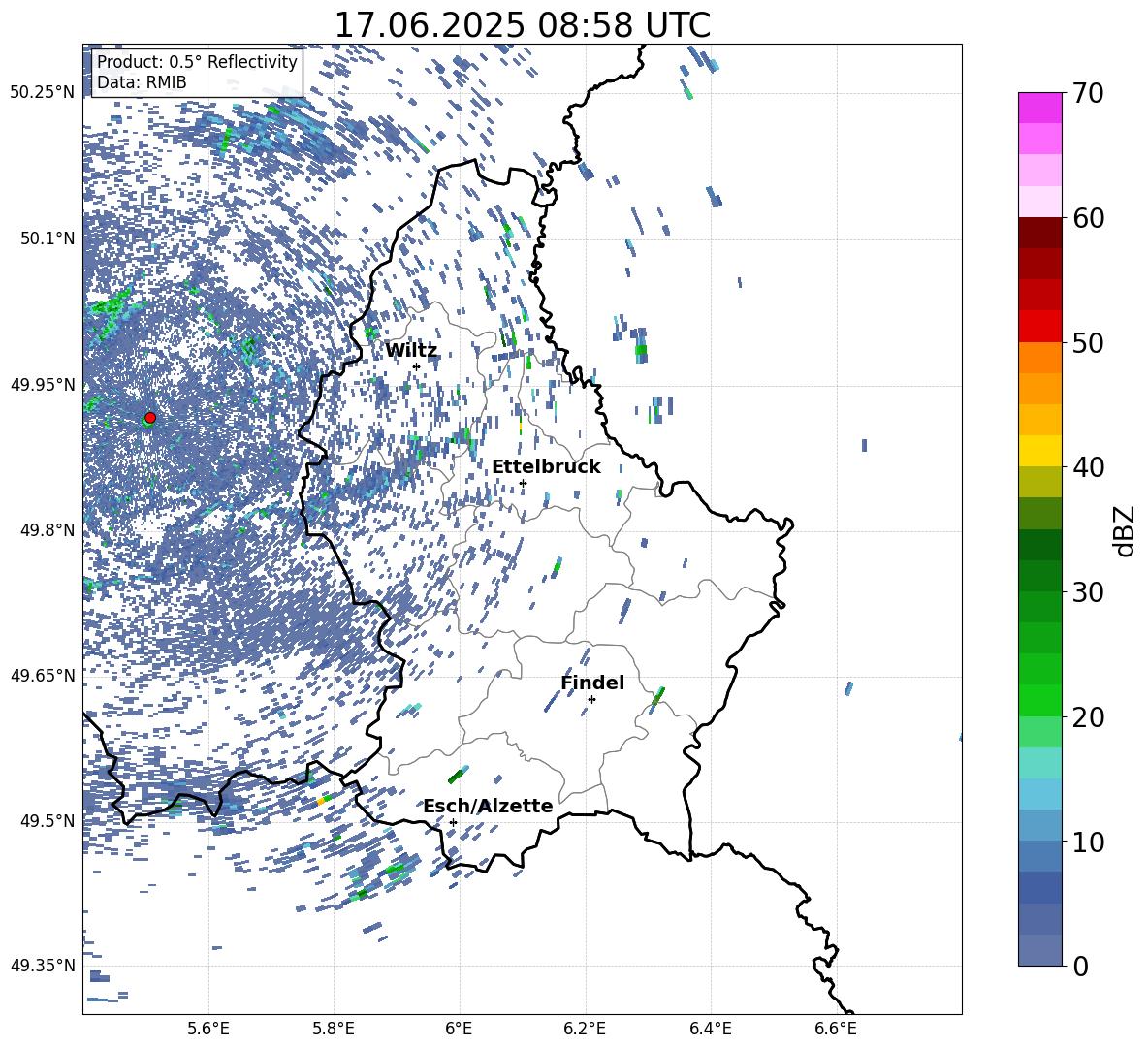Click the orange colorbar swatch below 50
Screen dimensions: 1148x1048
(1040, 358)
